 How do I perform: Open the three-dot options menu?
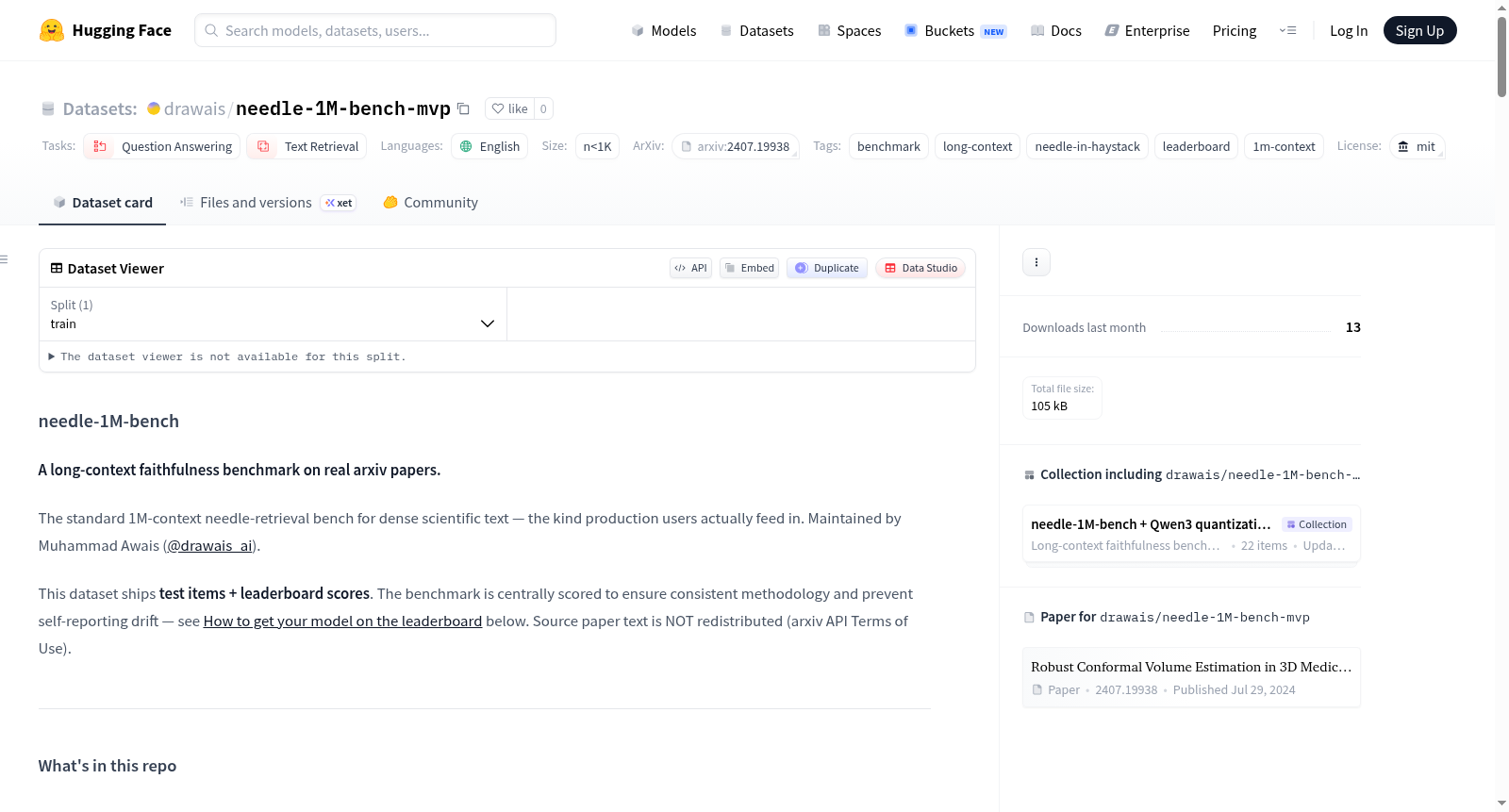[x=1036, y=262]
